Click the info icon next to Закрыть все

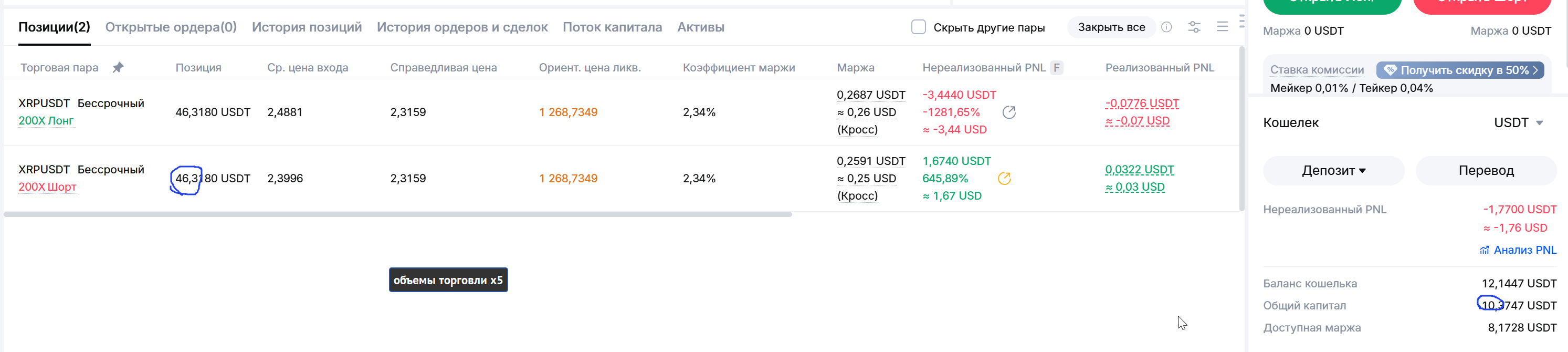tap(1166, 27)
